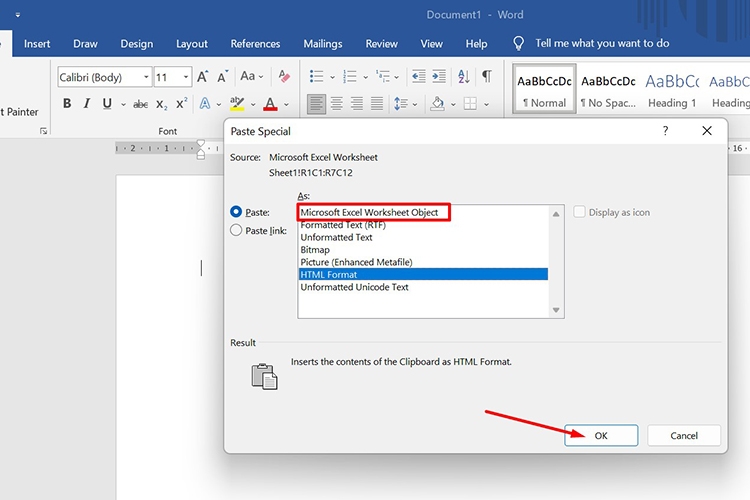Check the Display as icon checkbox
This screenshot has height=500, width=750.
(x=580, y=212)
